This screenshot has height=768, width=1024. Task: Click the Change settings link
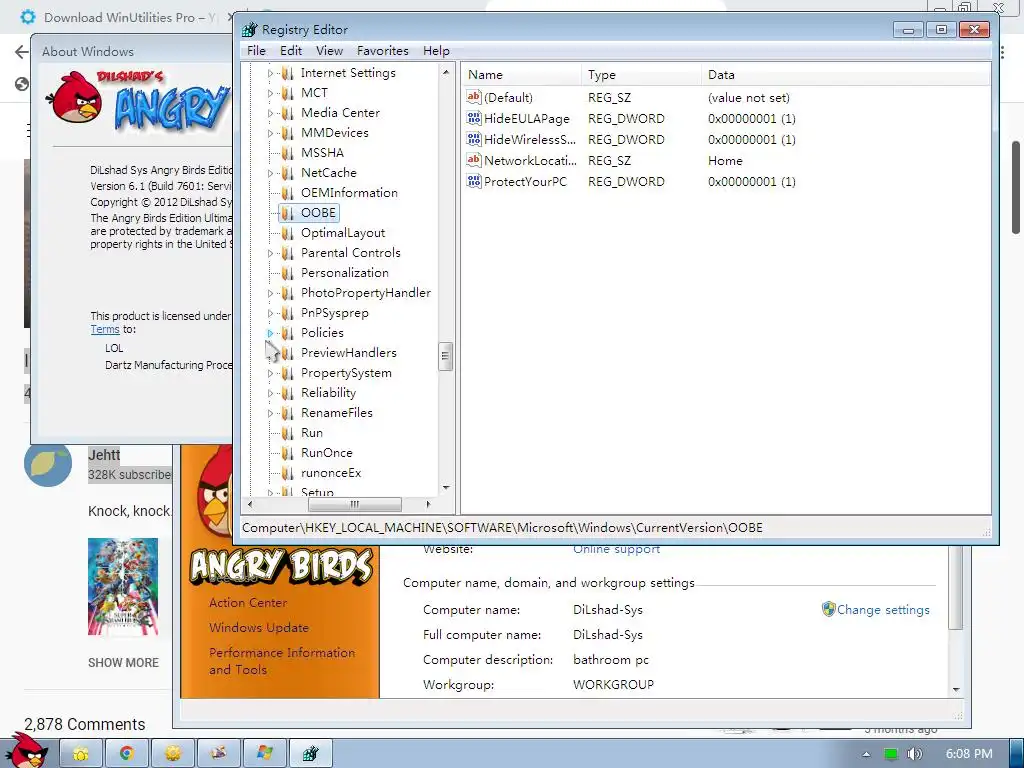click(883, 609)
